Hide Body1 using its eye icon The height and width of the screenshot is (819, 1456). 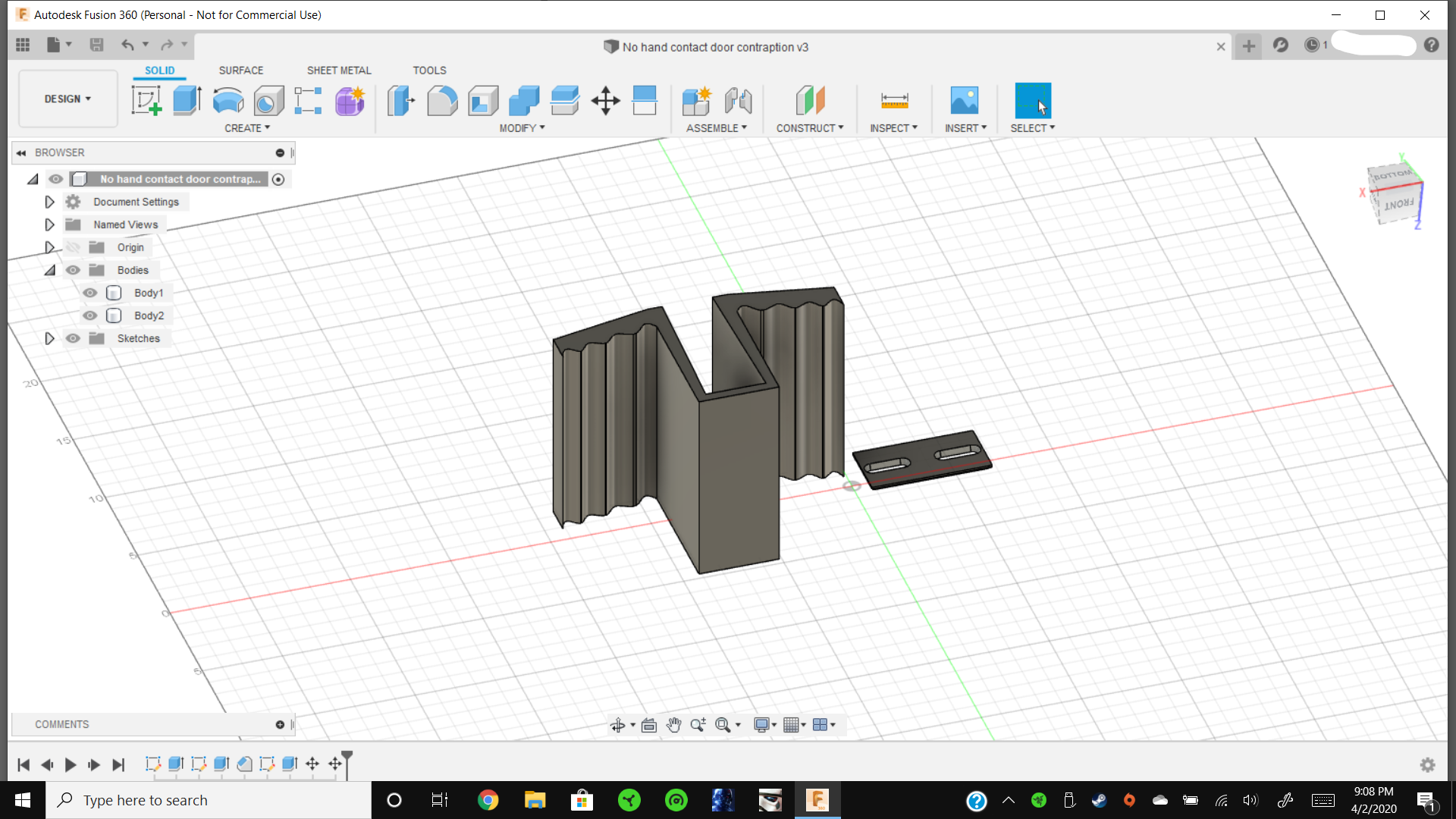pyautogui.click(x=90, y=293)
